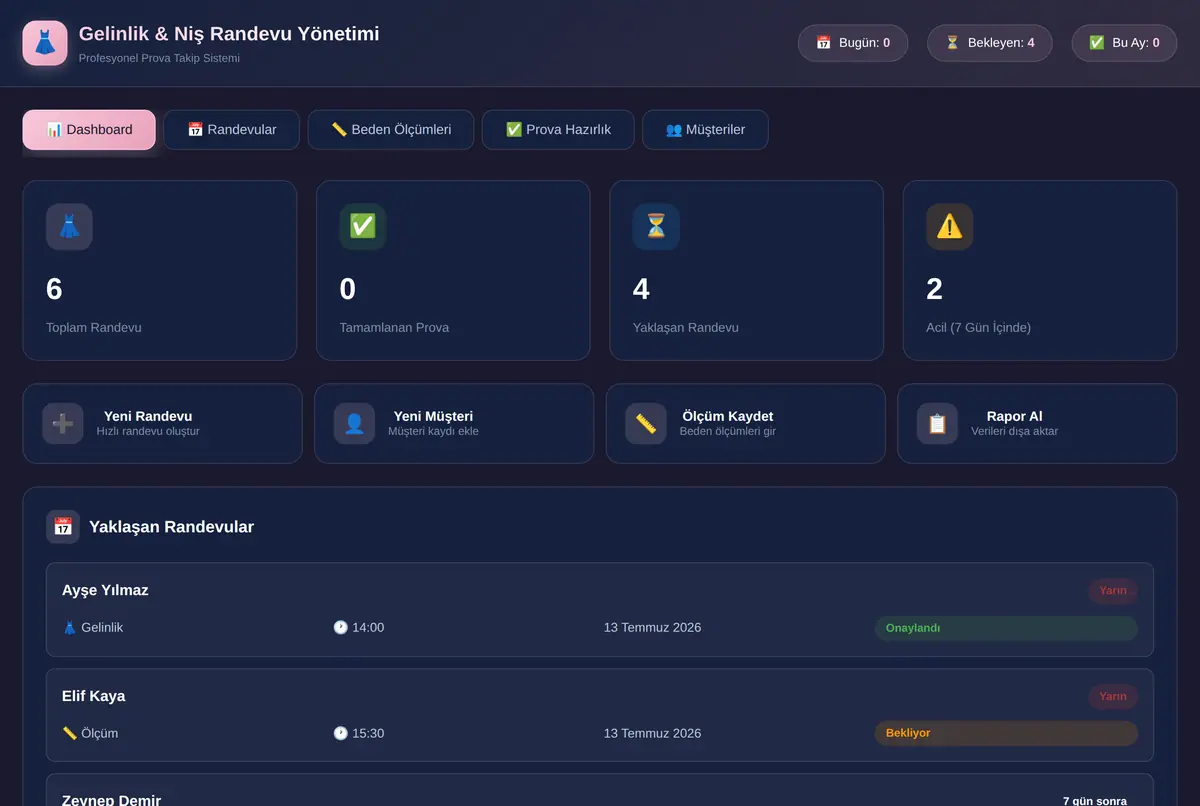This screenshot has width=1200, height=806.
Task: Click the hourglass icon in Bekleyen badge
Action: (x=953, y=43)
